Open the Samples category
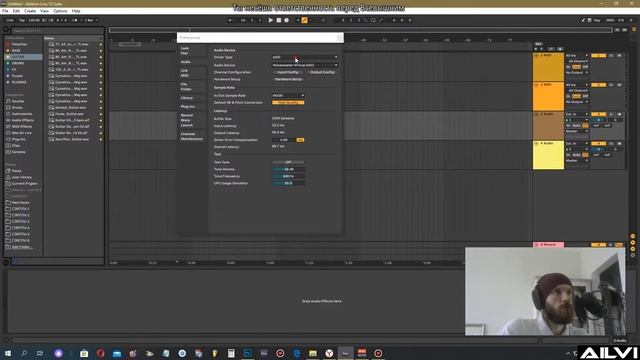The image size is (640, 360). click(19, 152)
